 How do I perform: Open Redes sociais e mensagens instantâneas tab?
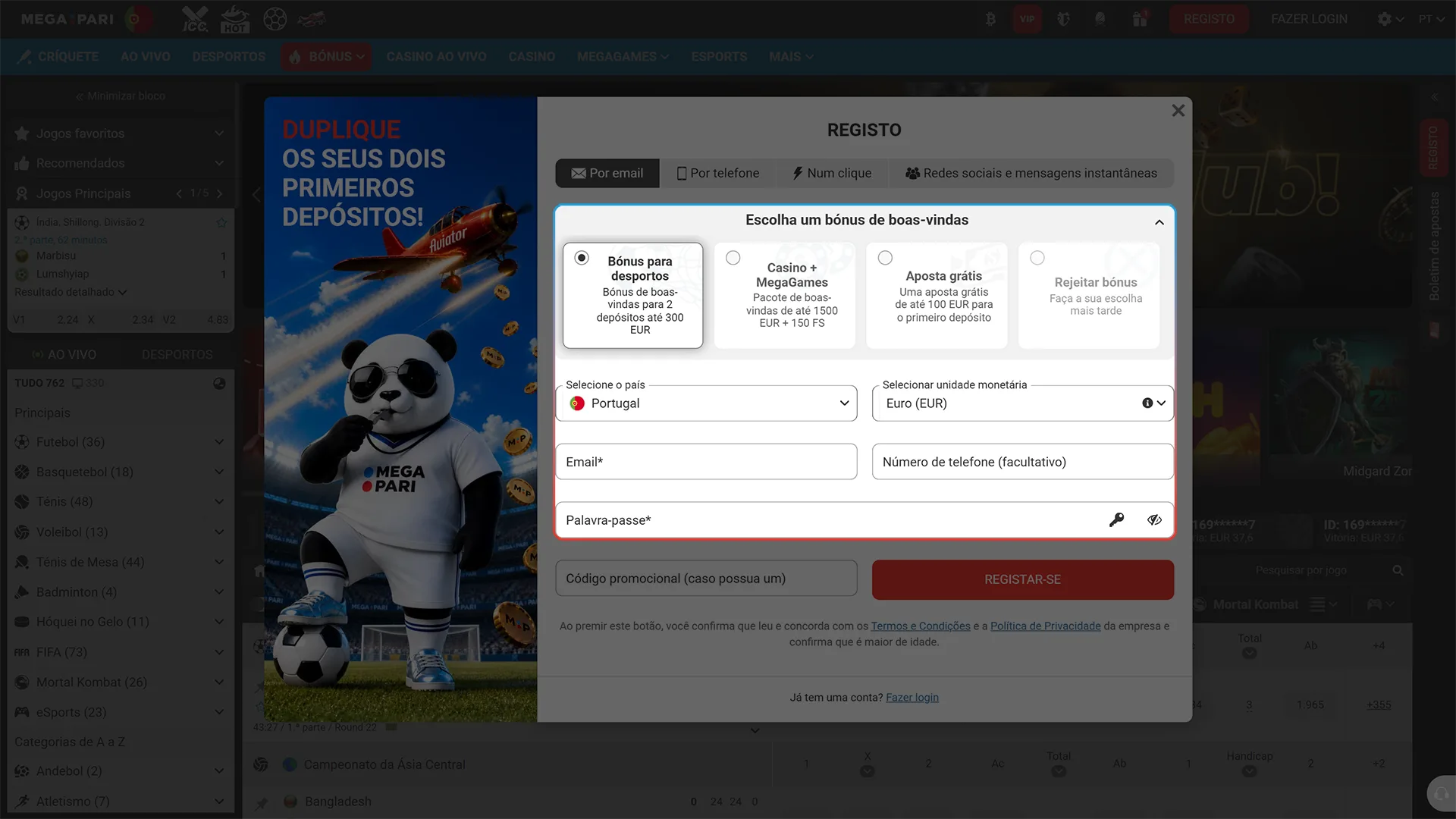click(1031, 173)
